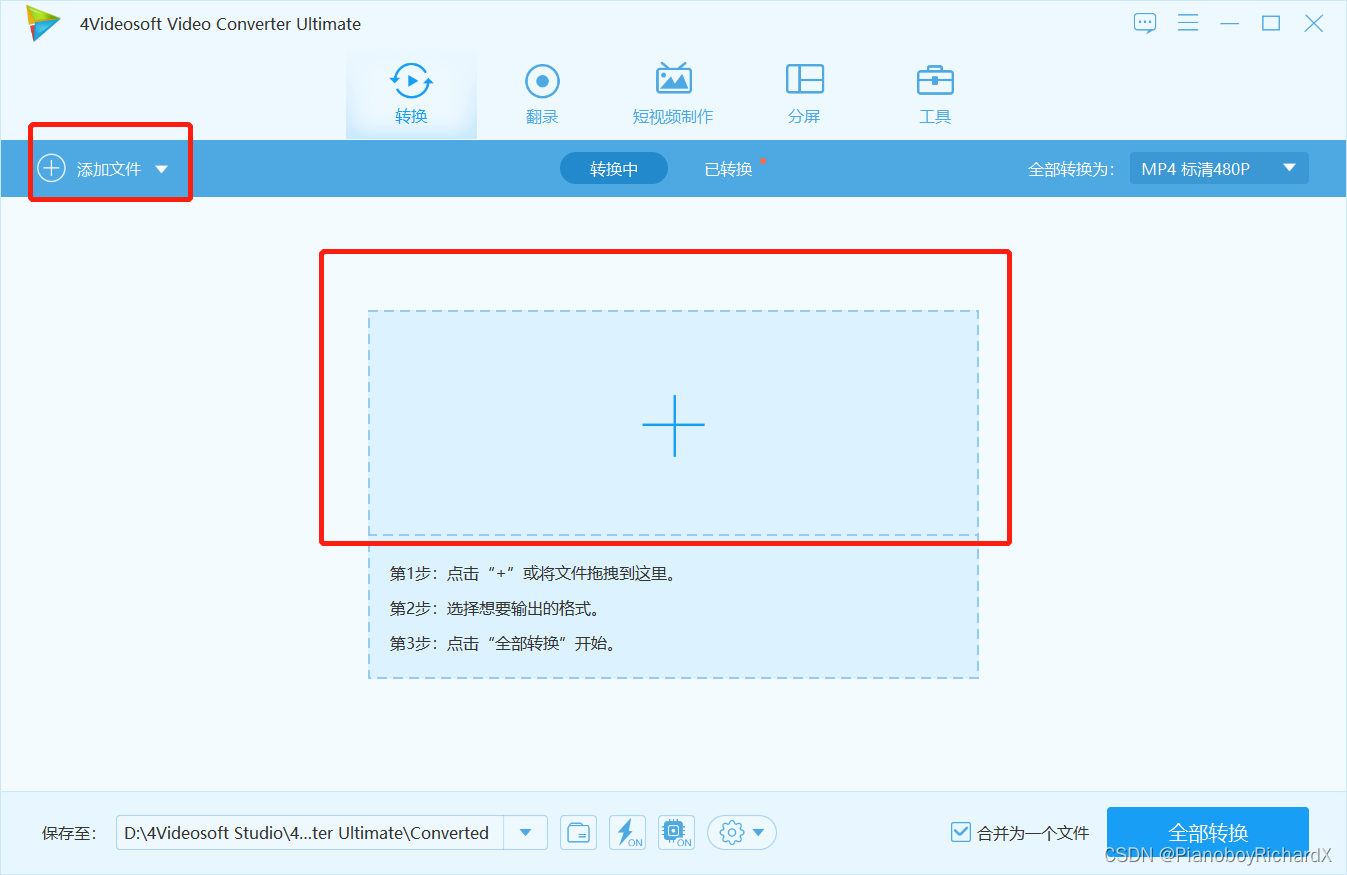
Task: Maximize the Video Converter window
Action: 1271,23
